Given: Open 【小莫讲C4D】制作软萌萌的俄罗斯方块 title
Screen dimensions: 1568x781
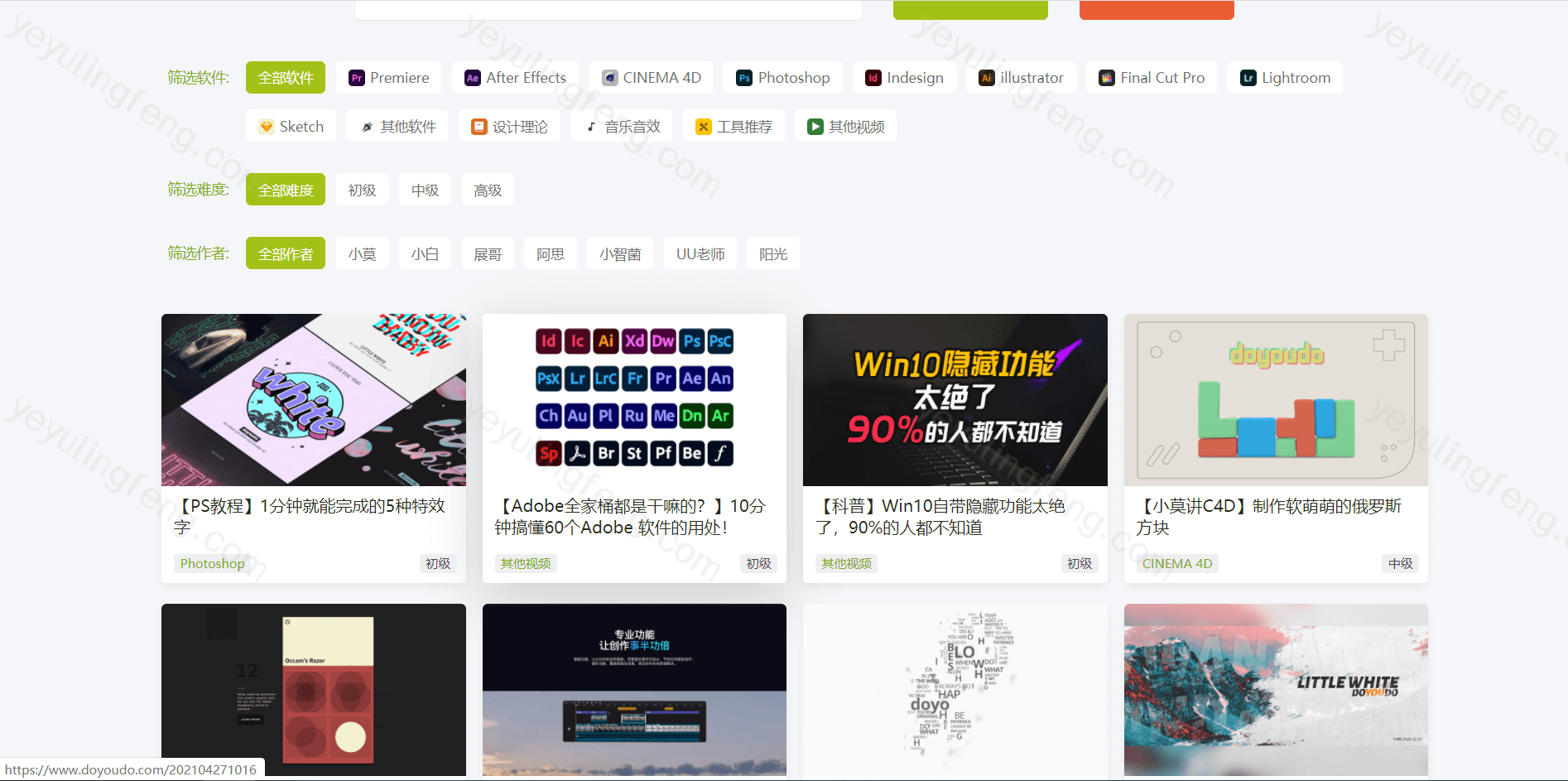Looking at the screenshot, I should click(x=1269, y=517).
